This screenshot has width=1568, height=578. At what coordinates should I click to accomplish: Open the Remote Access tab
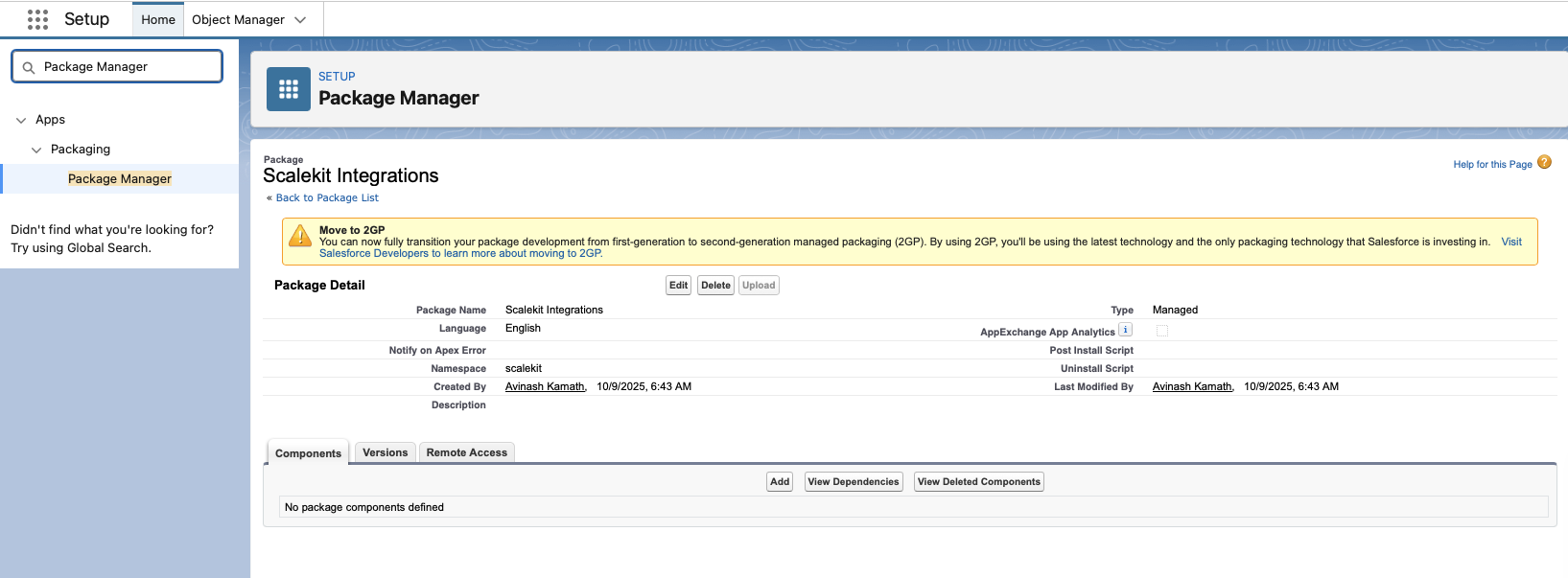point(467,452)
